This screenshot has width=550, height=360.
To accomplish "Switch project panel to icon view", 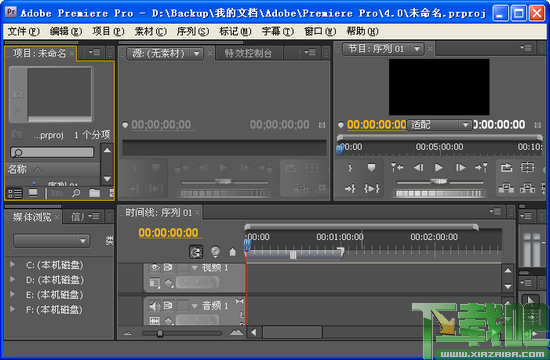I will [x=33, y=193].
